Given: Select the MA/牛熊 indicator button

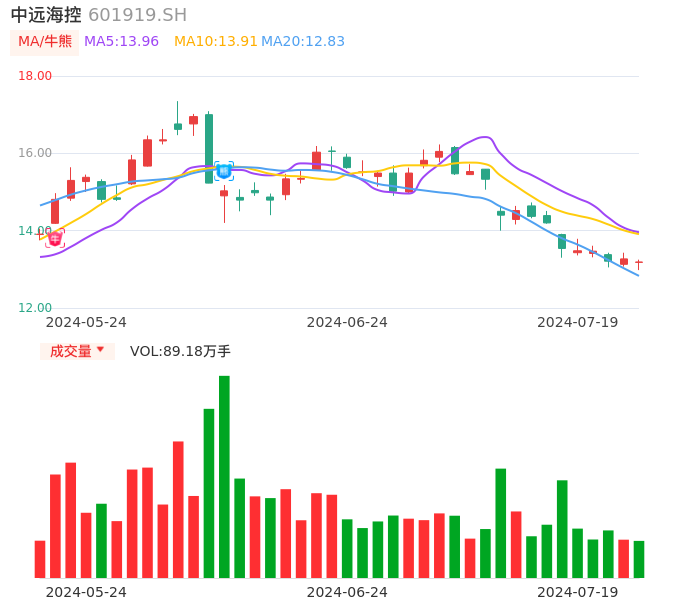Looking at the screenshot, I should (45, 42).
